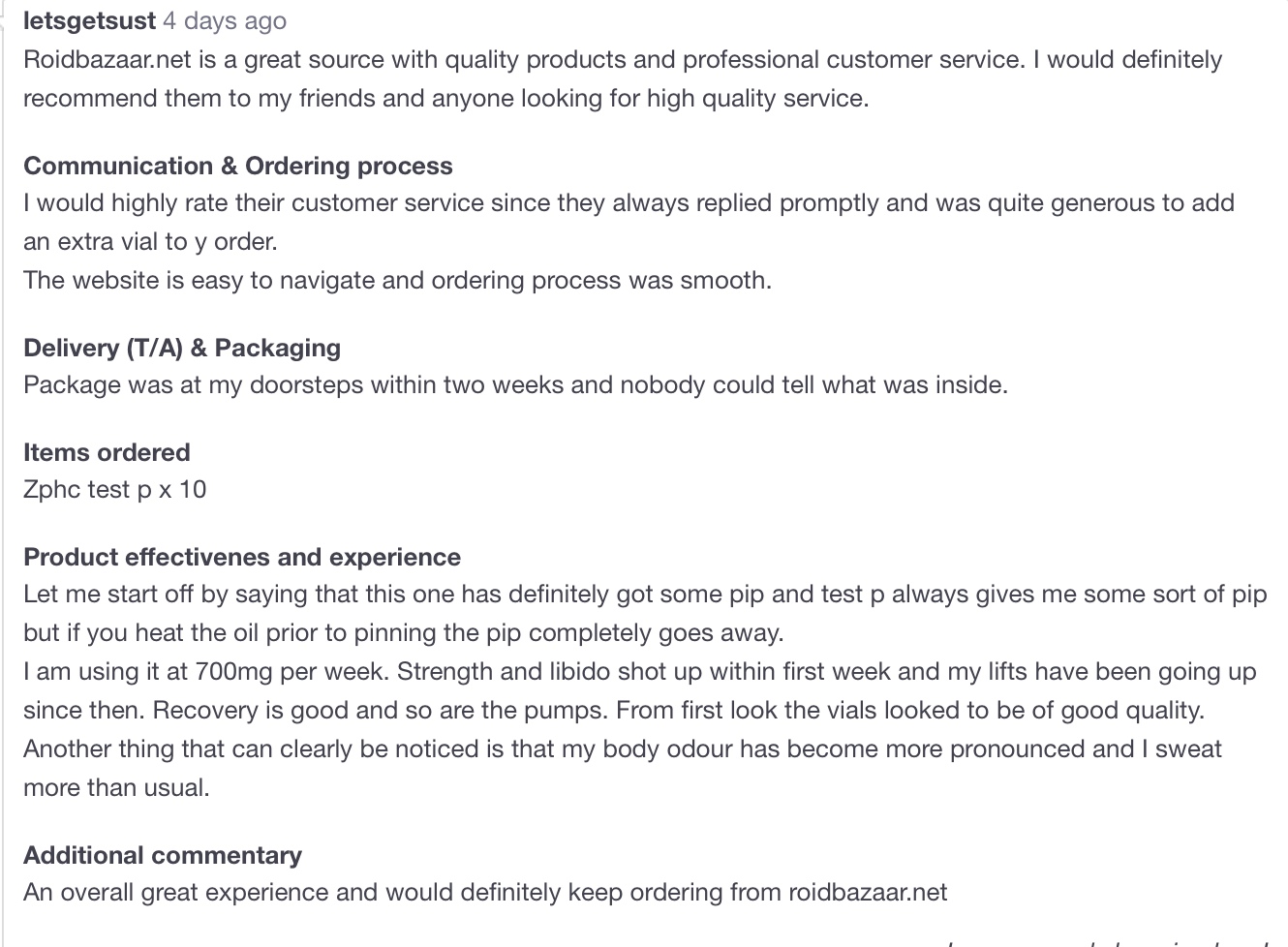
Task: Click the "Zphc test p x 10" line
Action: pos(115,489)
